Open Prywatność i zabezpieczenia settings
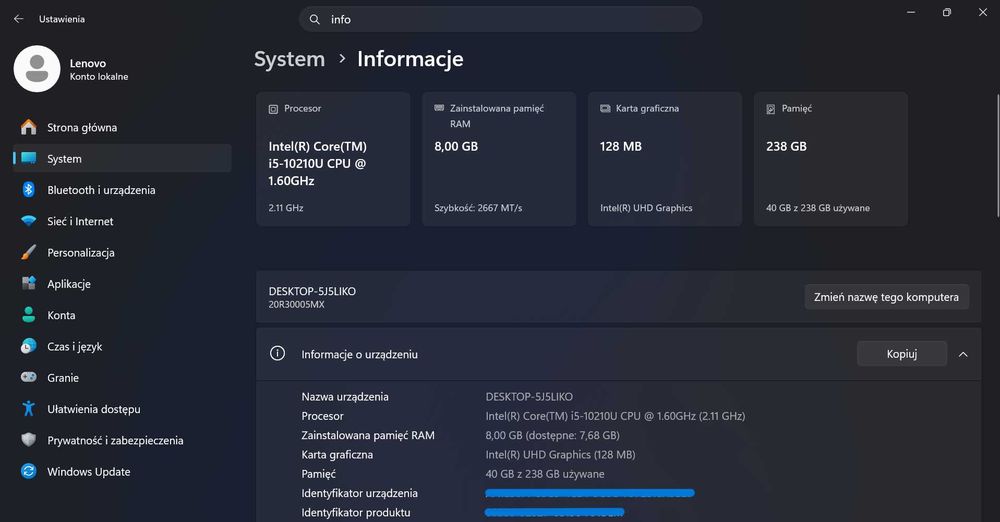1000x522 pixels. pyautogui.click(x=122, y=440)
